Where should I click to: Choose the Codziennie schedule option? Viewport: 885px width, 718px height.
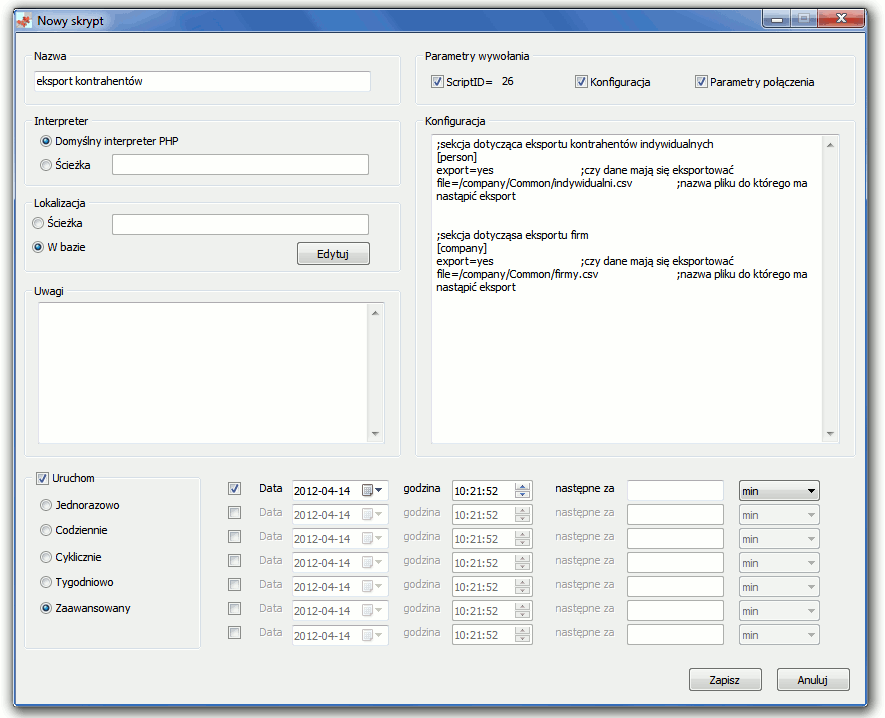click(x=46, y=530)
